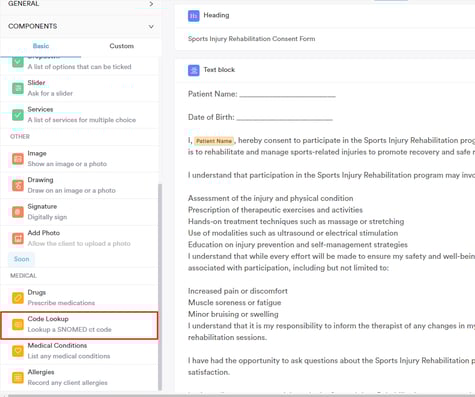Click the MEDICAL category heading
This screenshot has height=397, width=475.
[23, 276]
